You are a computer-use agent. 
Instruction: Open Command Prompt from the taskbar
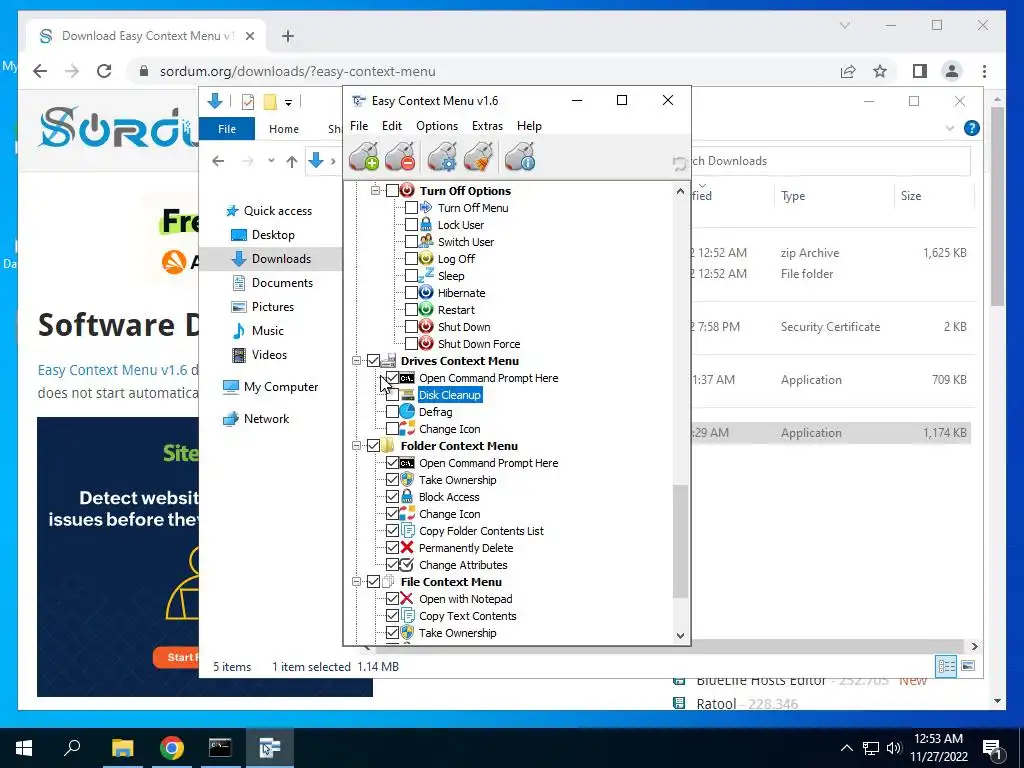coord(220,748)
